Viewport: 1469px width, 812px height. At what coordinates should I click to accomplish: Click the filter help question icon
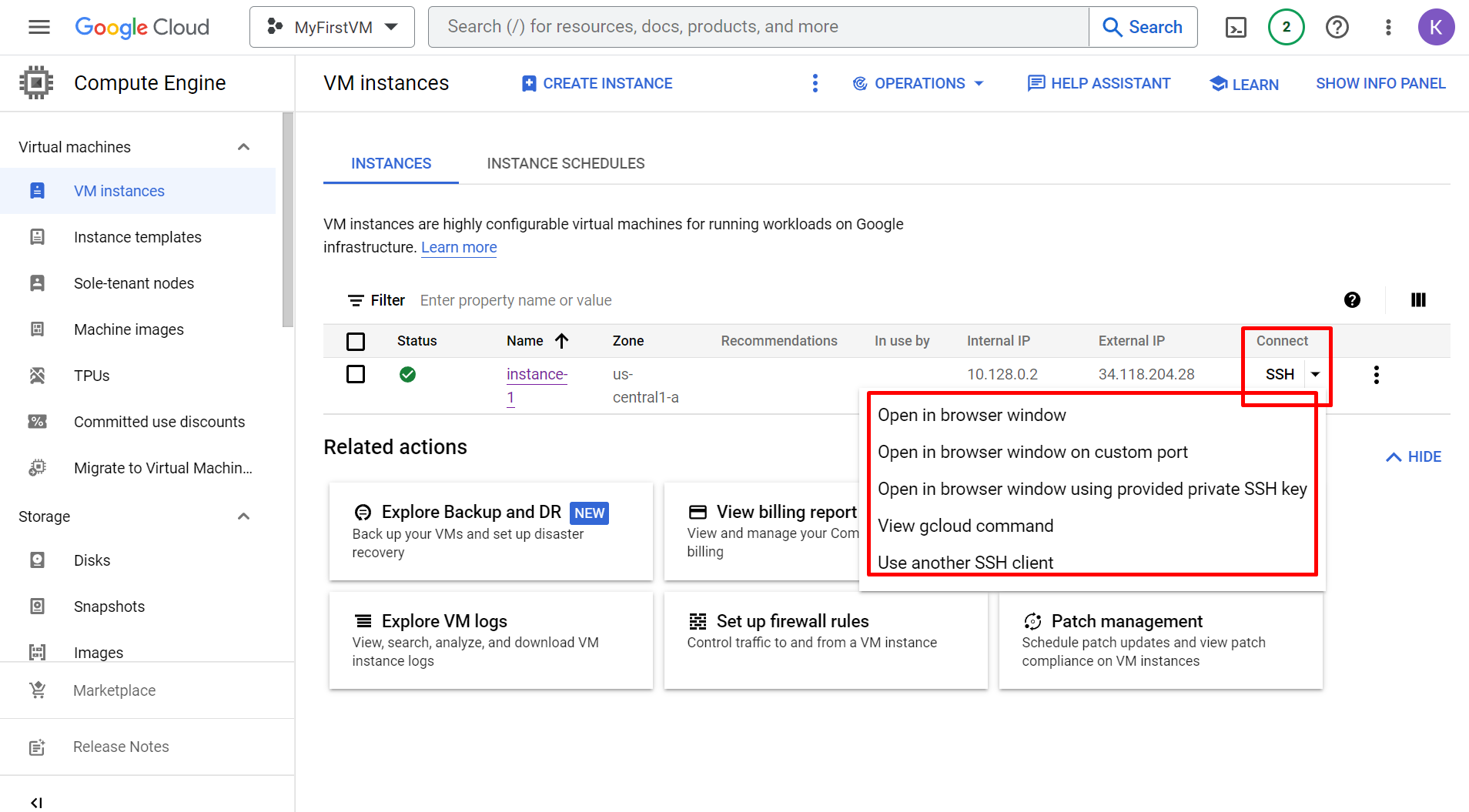point(1352,300)
